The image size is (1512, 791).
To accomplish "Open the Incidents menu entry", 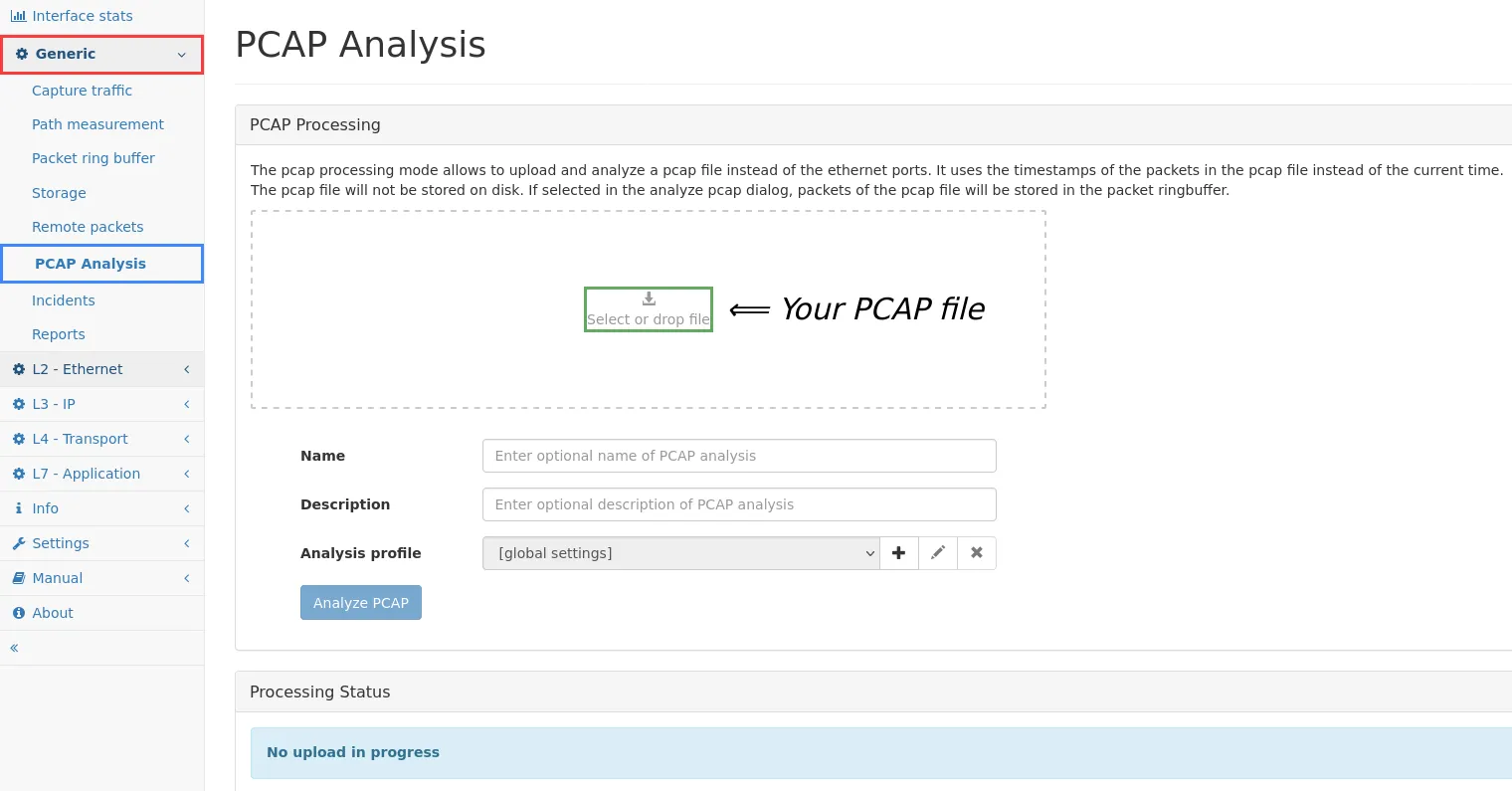I will (x=64, y=300).
